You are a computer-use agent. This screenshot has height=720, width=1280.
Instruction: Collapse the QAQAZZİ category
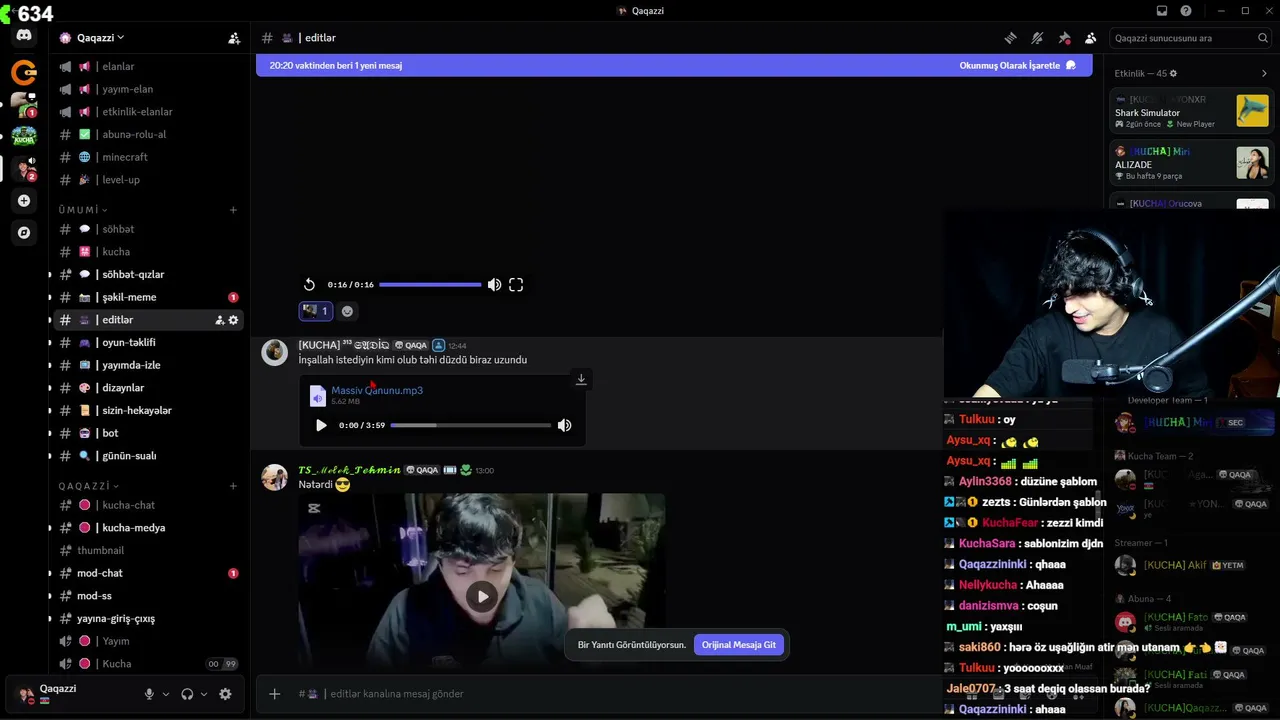tap(87, 486)
